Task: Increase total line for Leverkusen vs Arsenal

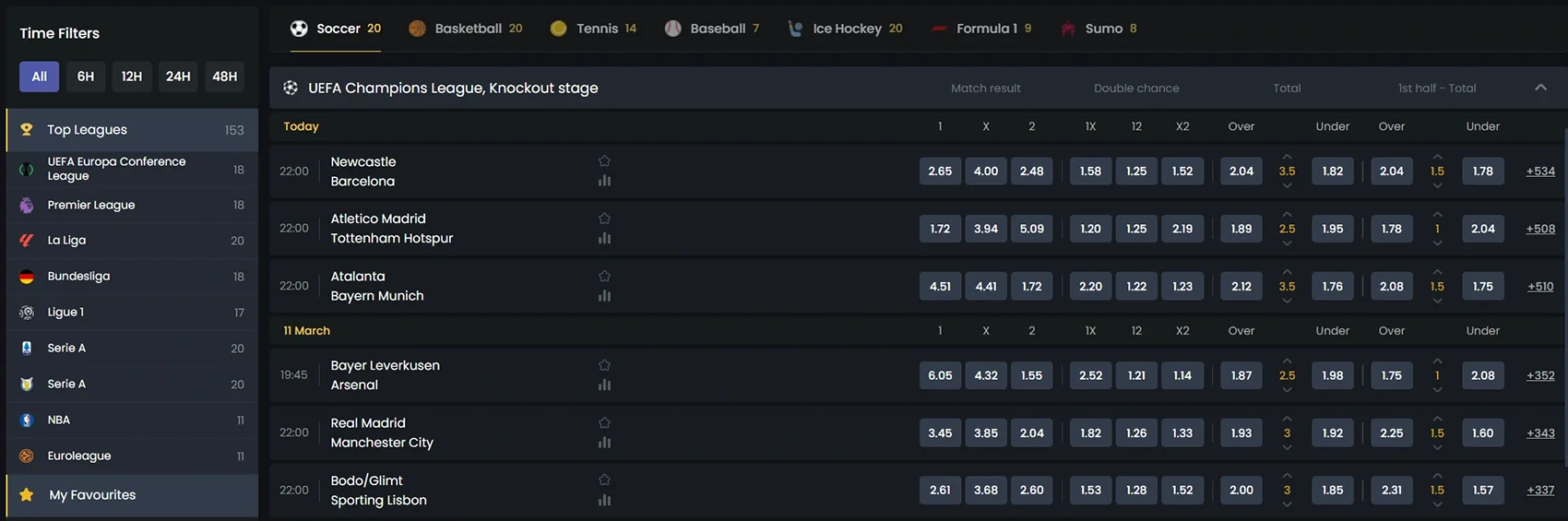Action: [1287, 361]
